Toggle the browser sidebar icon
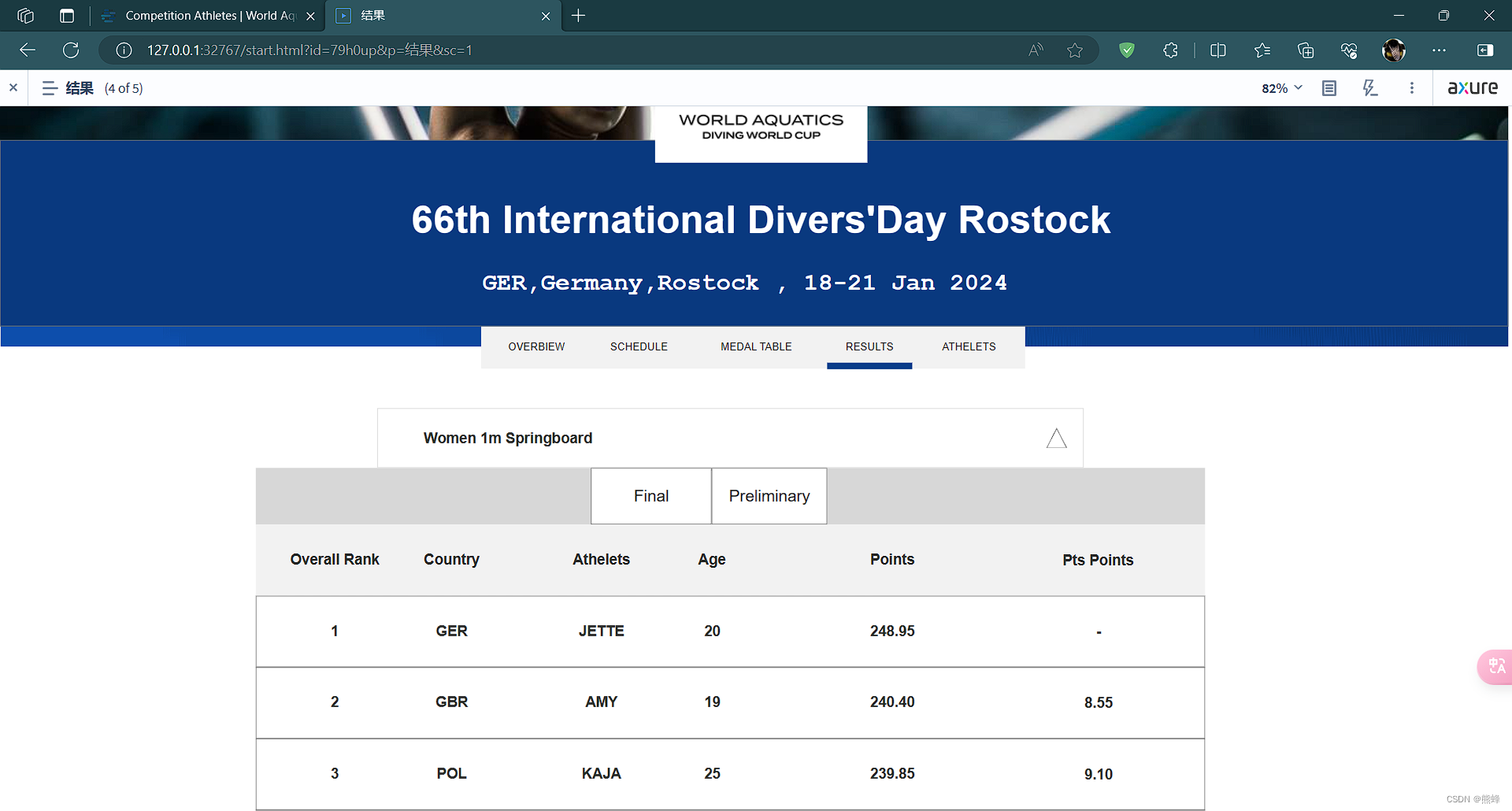The width and height of the screenshot is (1512, 811). coord(1485,50)
